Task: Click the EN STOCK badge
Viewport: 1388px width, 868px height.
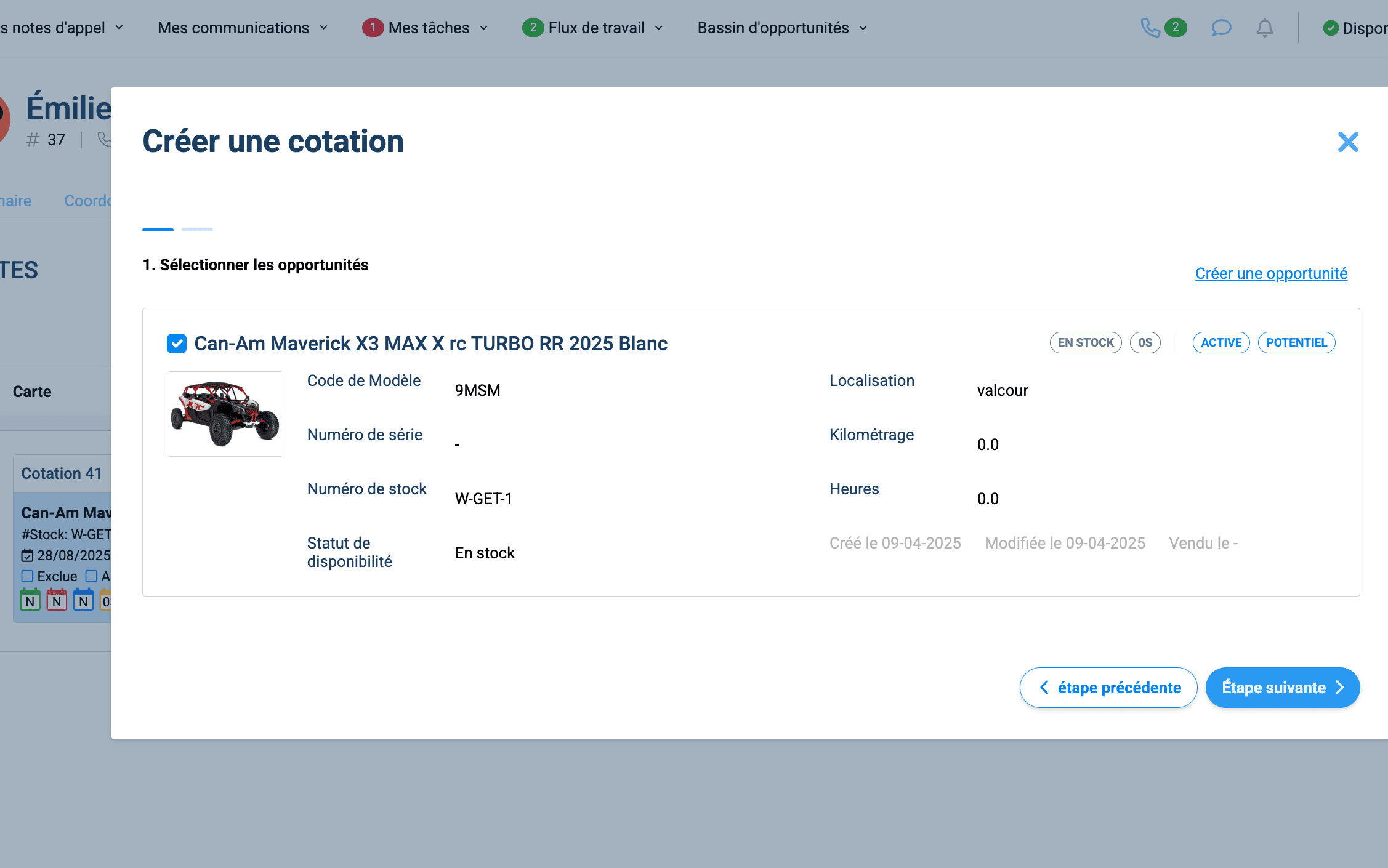Action: pos(1086,343)
